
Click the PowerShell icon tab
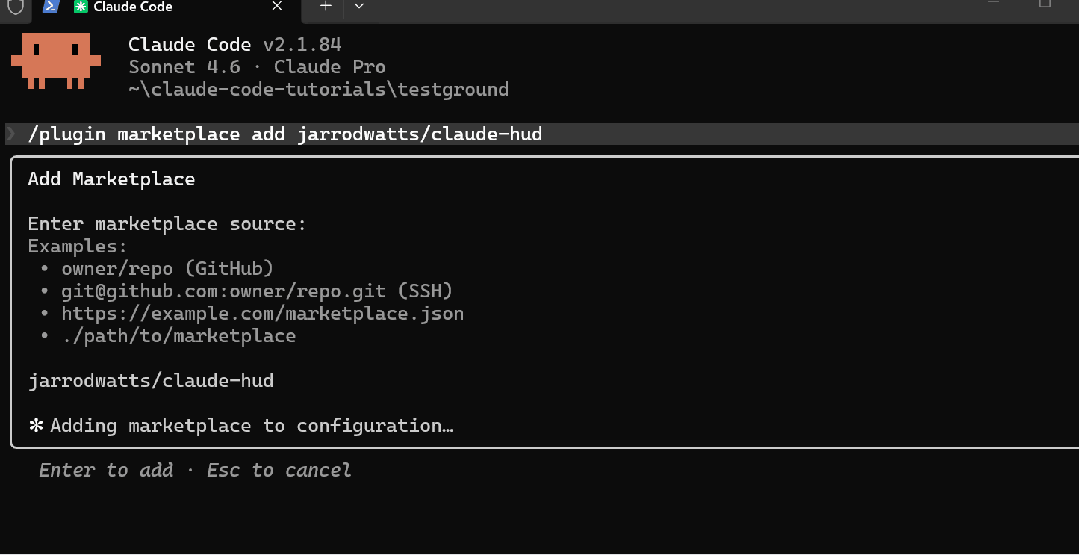(x=50, y=7)
